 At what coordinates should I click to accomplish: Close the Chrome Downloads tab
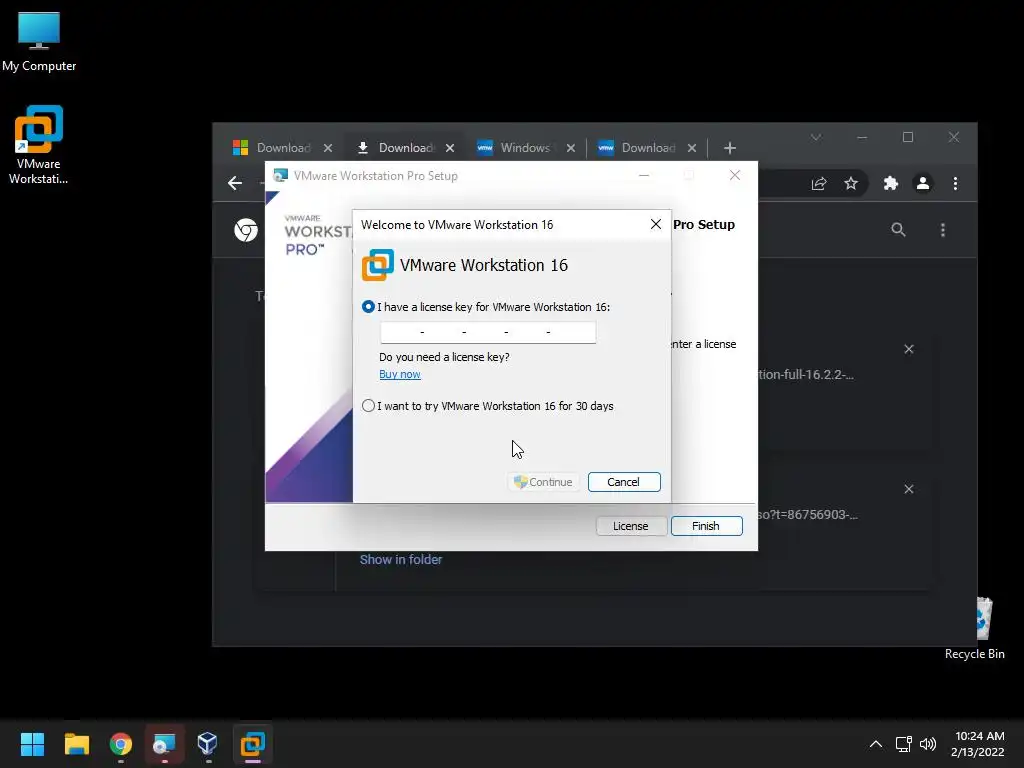tap(450, 148)
